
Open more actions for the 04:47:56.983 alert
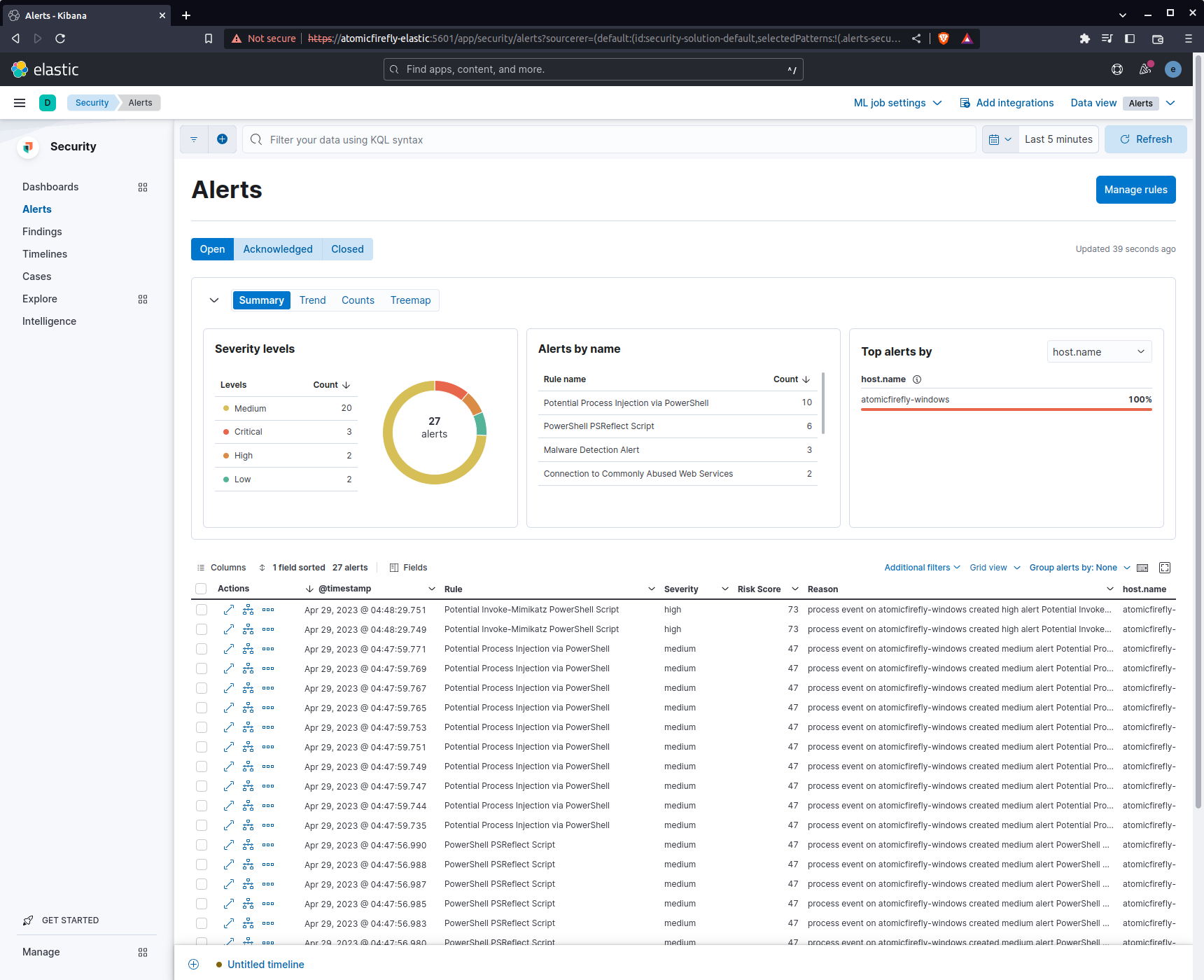(x=268, y=923)
